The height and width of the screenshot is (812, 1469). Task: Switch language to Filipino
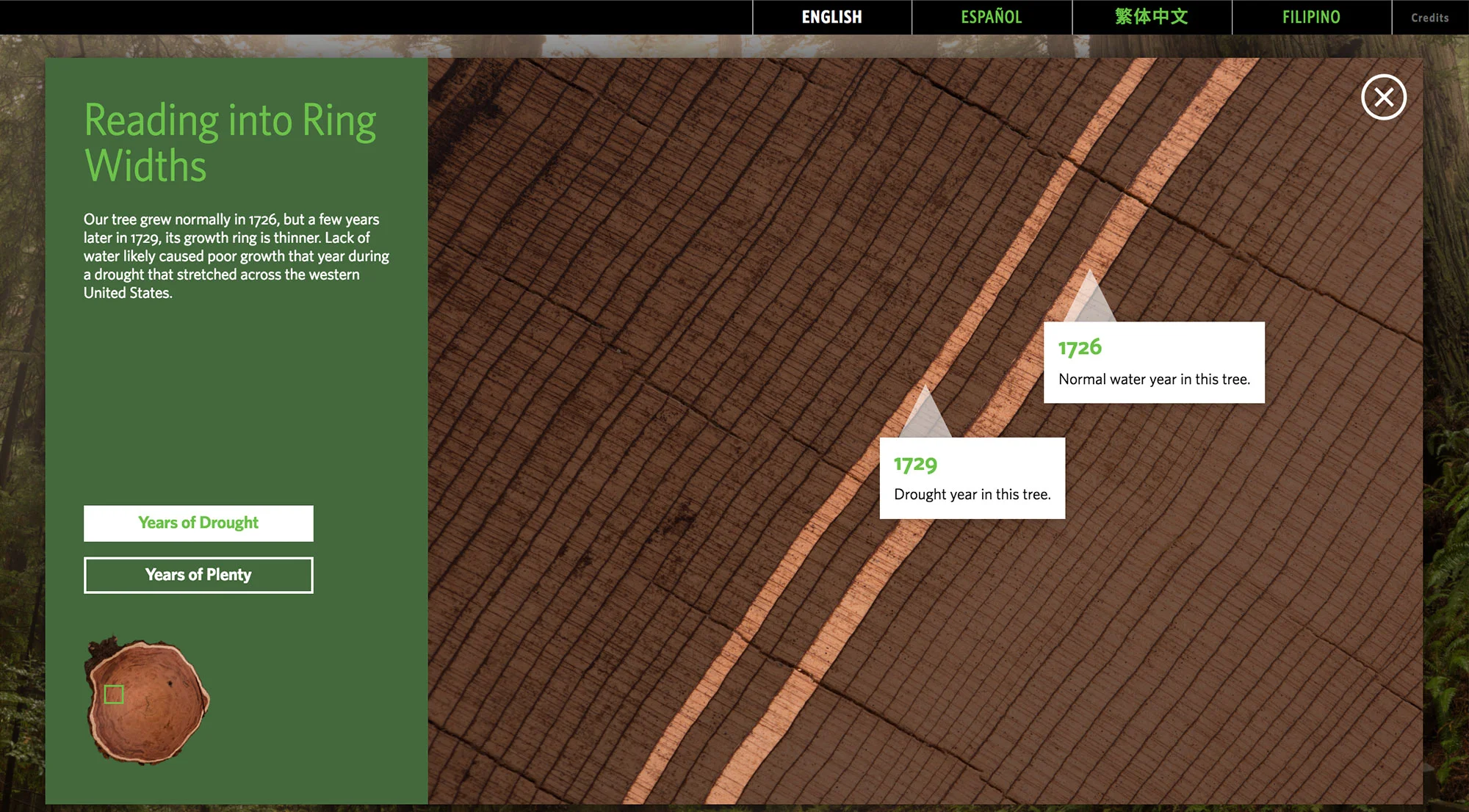1311,17
